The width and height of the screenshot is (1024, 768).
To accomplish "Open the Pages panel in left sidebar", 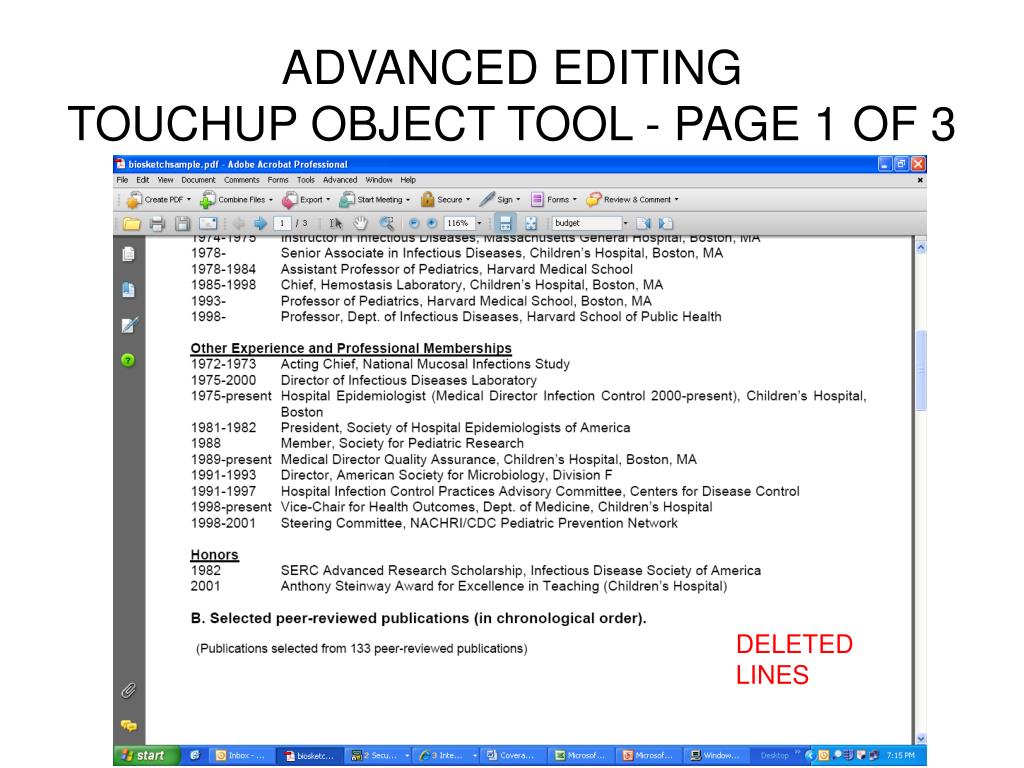I will click(x=129, y=254).
